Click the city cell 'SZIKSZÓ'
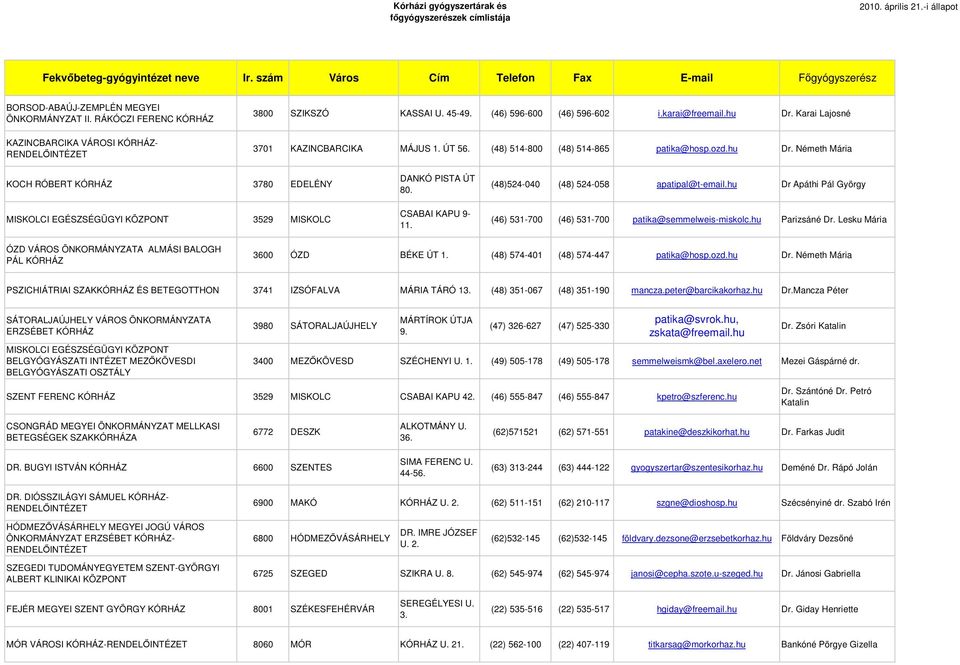 click(x=310, y=113)
